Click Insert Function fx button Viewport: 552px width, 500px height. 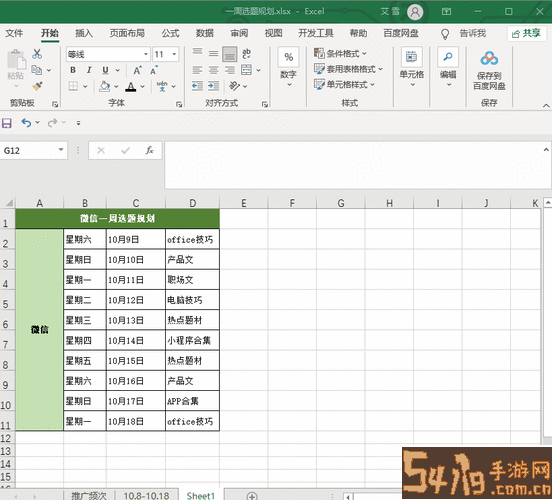(x=150, y=150)
